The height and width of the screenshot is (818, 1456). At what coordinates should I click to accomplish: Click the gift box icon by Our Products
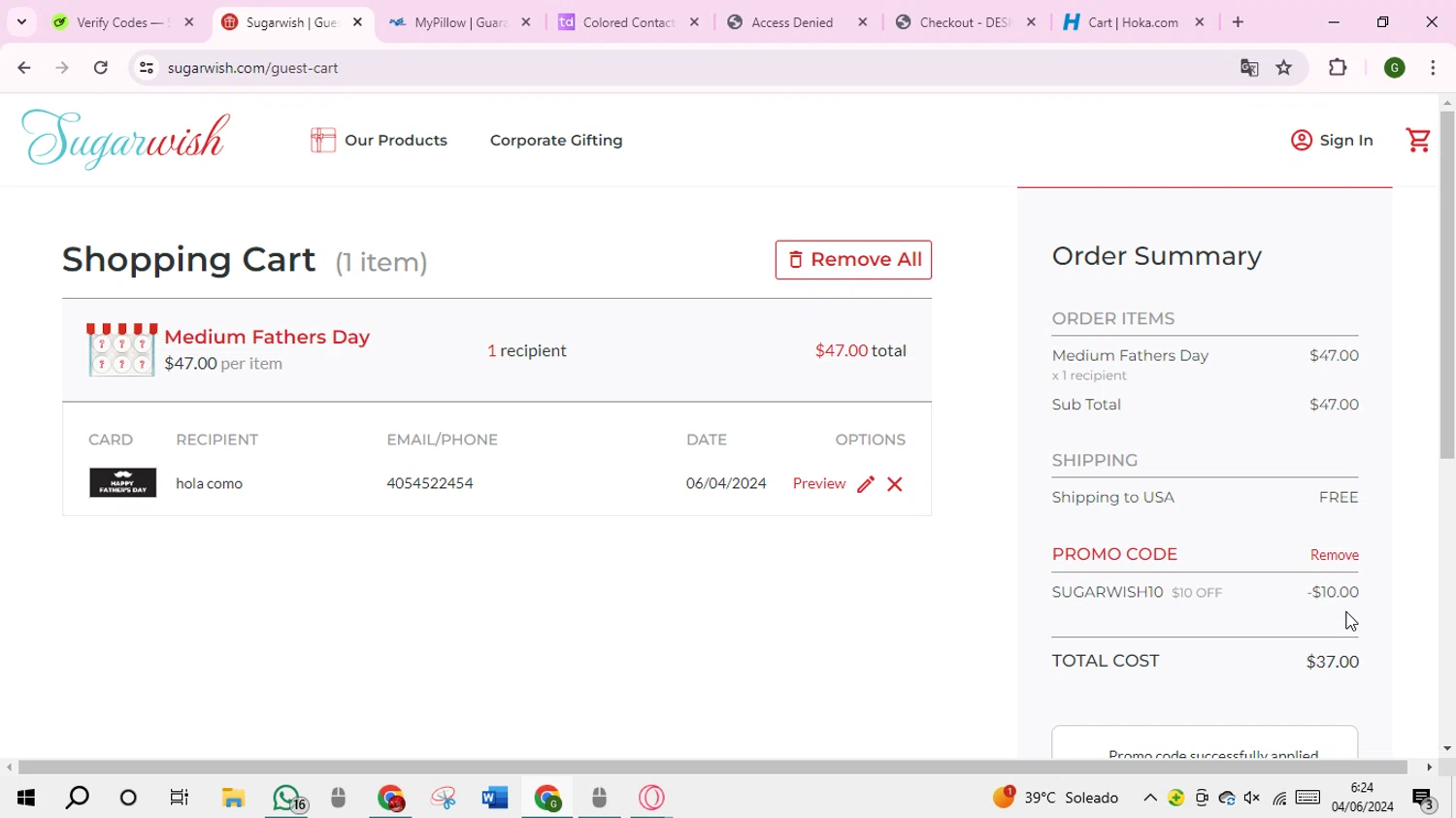tap(323, 140)
